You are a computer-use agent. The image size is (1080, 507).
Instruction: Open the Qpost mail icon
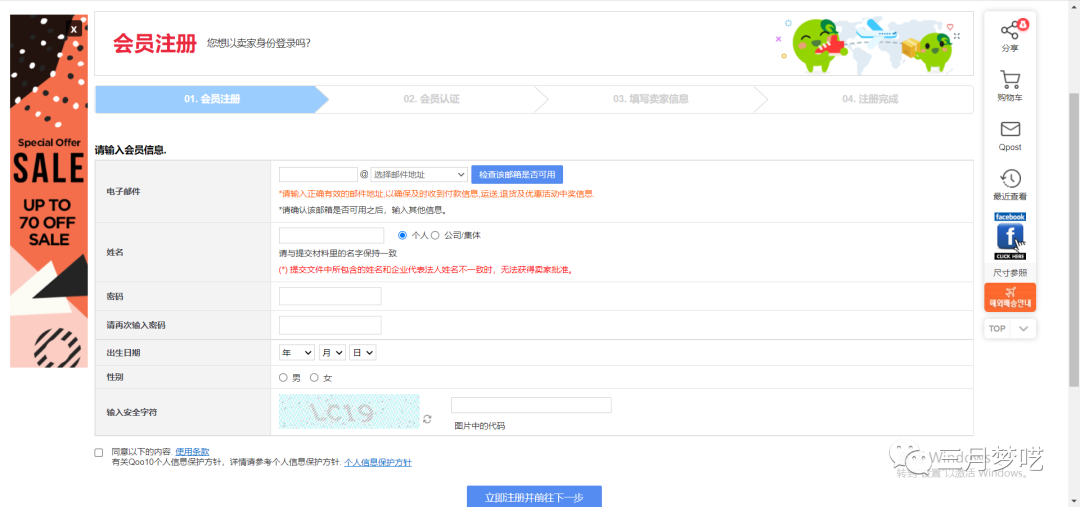point(1009,130)
